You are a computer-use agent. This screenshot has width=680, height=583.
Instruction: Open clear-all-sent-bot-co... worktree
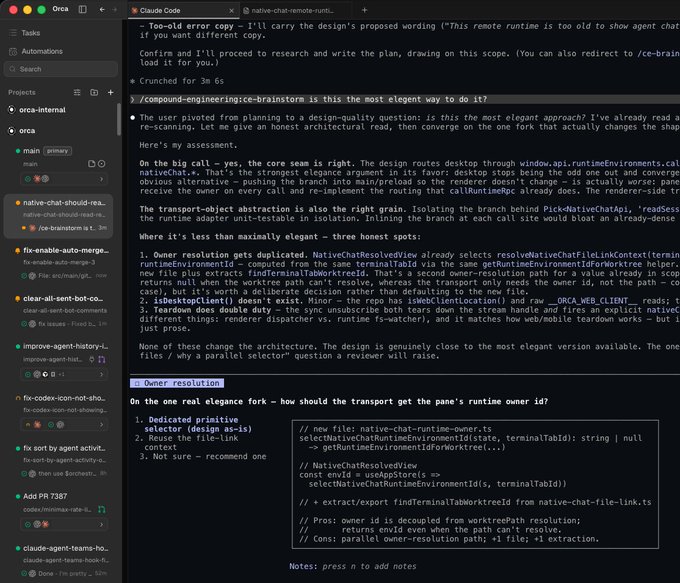click(x=61, y=298)
